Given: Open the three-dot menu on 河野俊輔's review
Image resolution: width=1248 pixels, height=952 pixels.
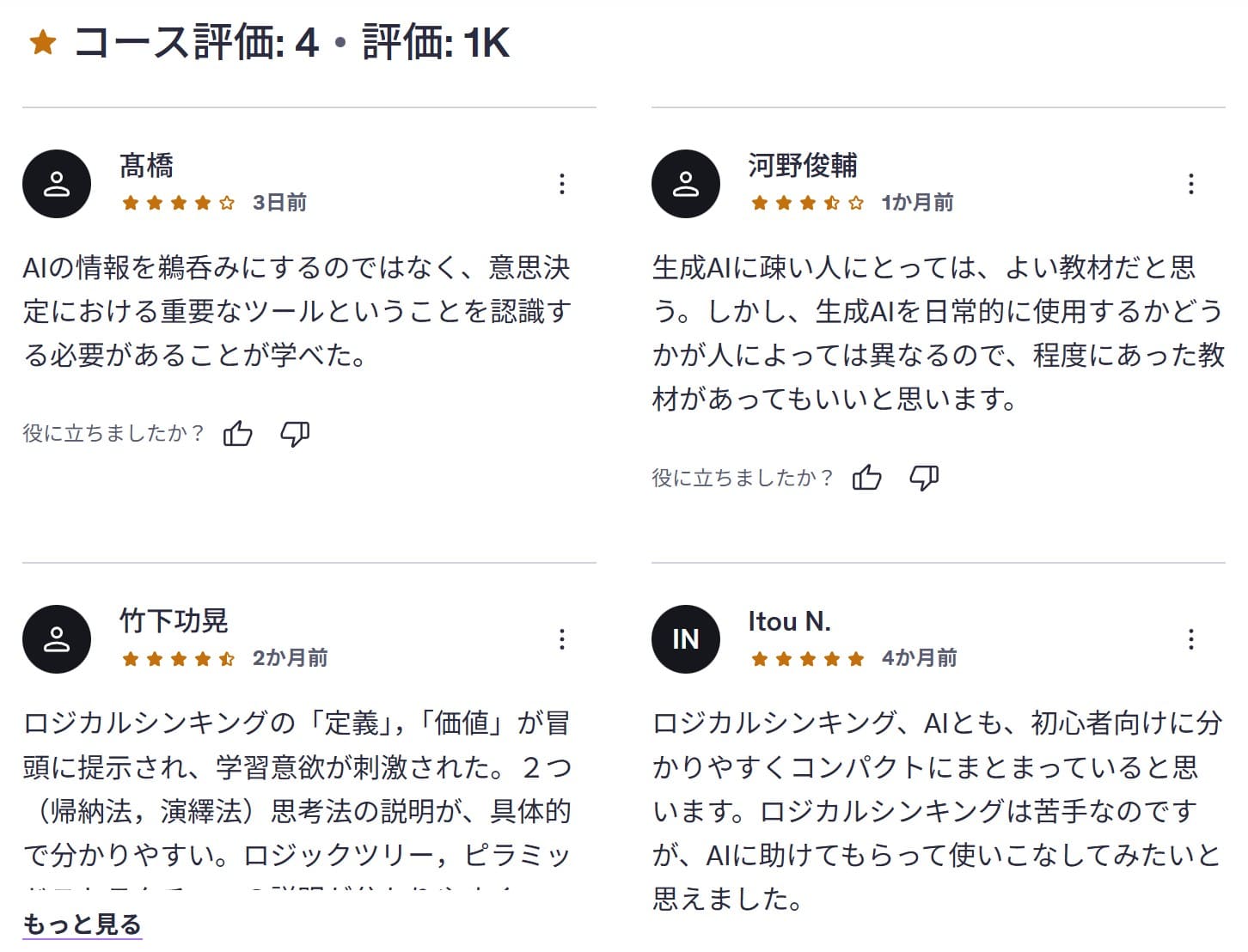Looking at the screenshot, I should tap(1191, 183).
